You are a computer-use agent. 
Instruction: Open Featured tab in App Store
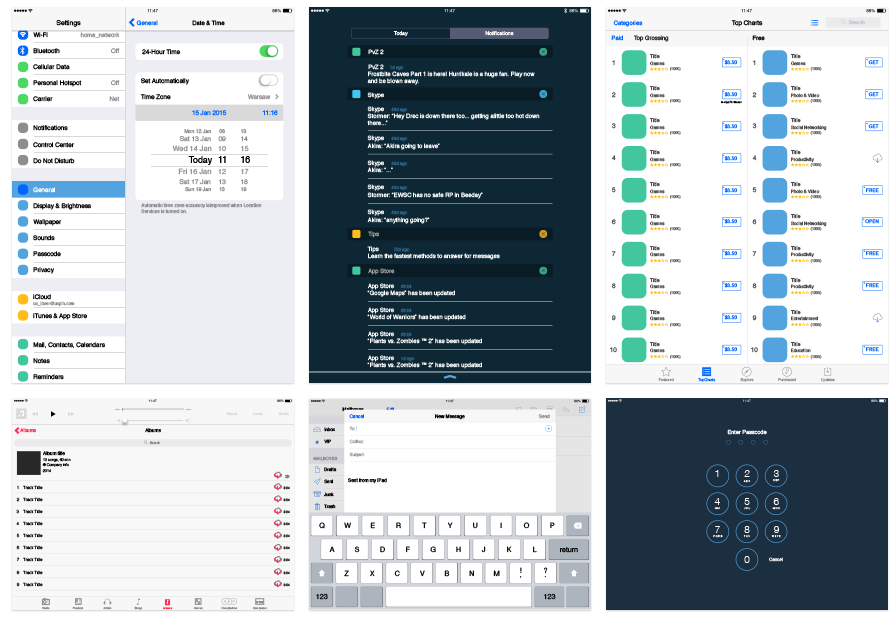point(666,374)
